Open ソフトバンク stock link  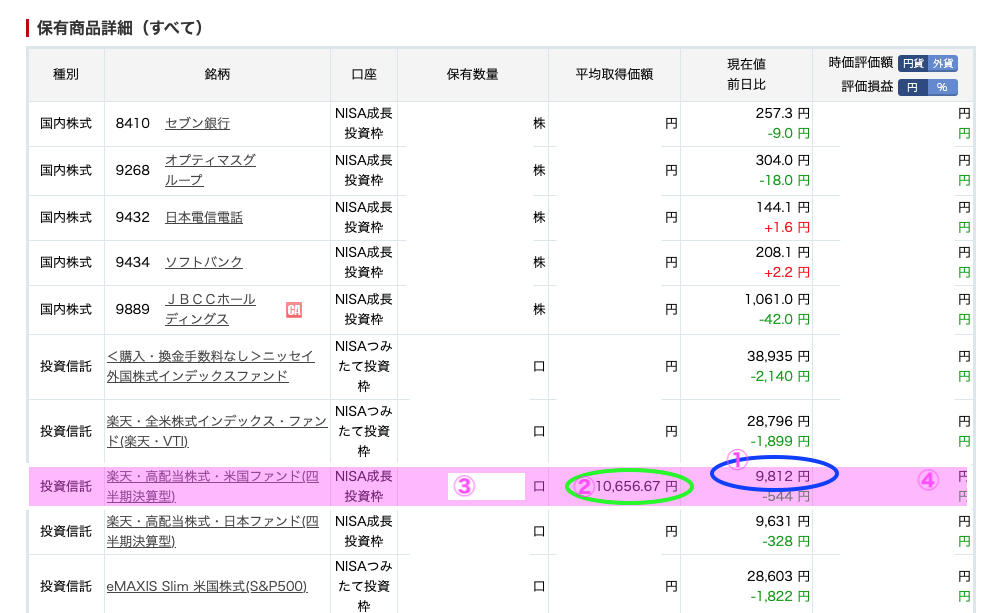(x=204, y=262)
